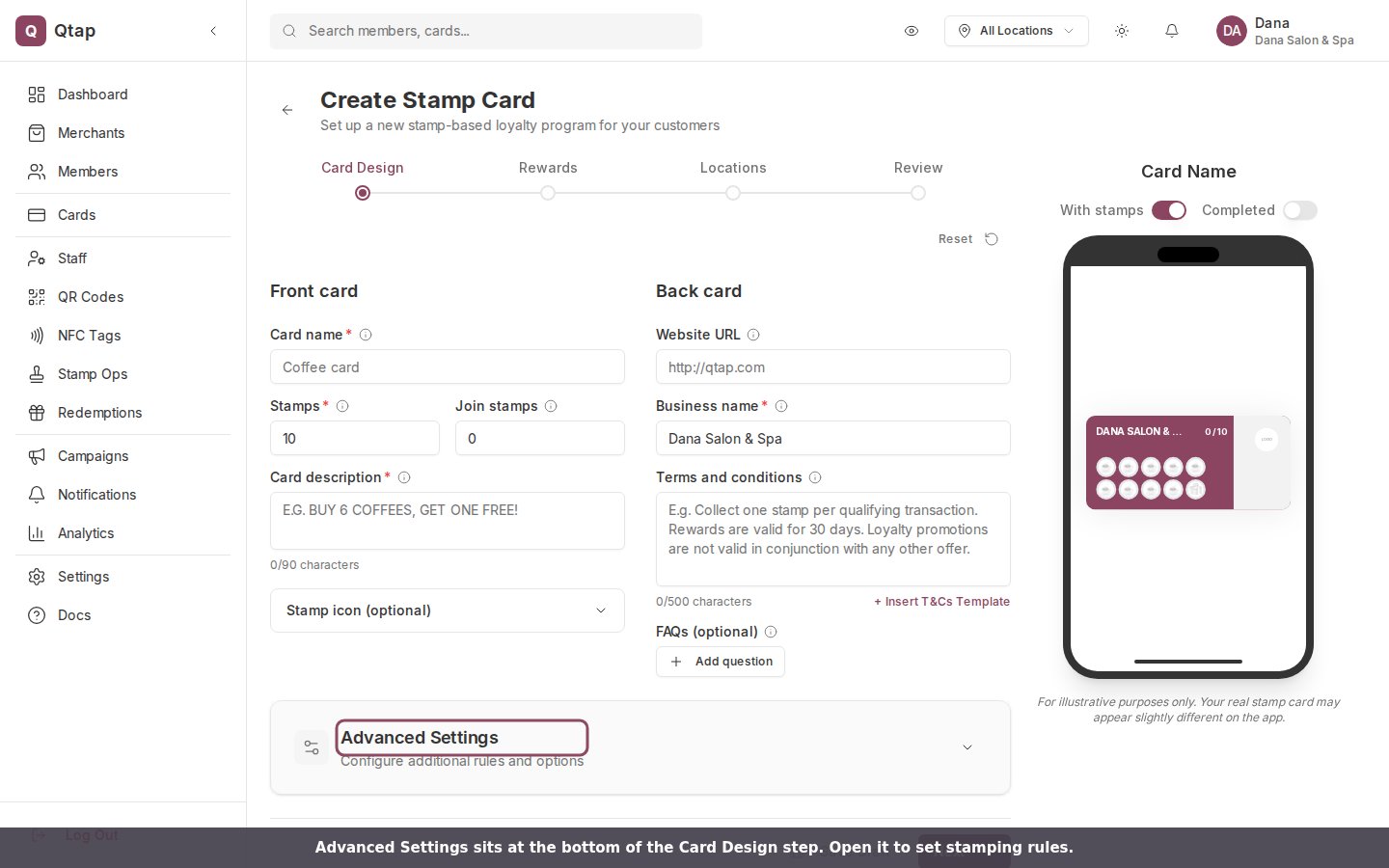Viewport: 1389px width, 868px height.
Task: Jump to the Review step
Action: (918, 168)
